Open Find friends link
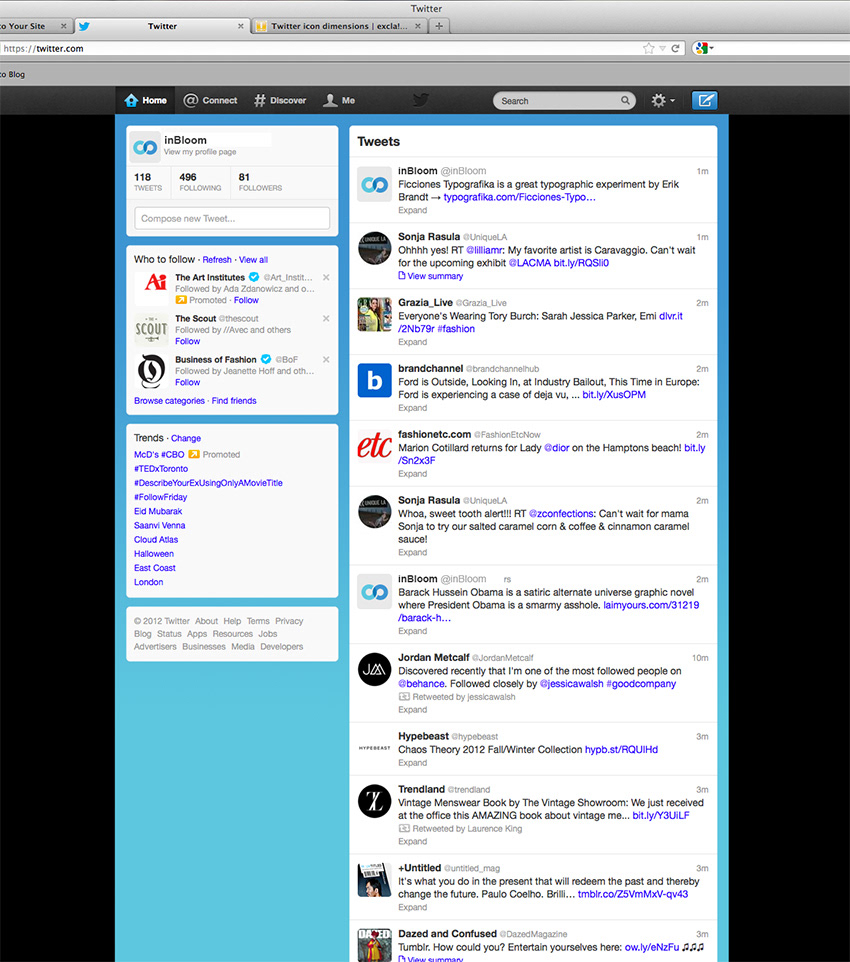Screen dimensions: 850x962 click(x=234, y=401)
